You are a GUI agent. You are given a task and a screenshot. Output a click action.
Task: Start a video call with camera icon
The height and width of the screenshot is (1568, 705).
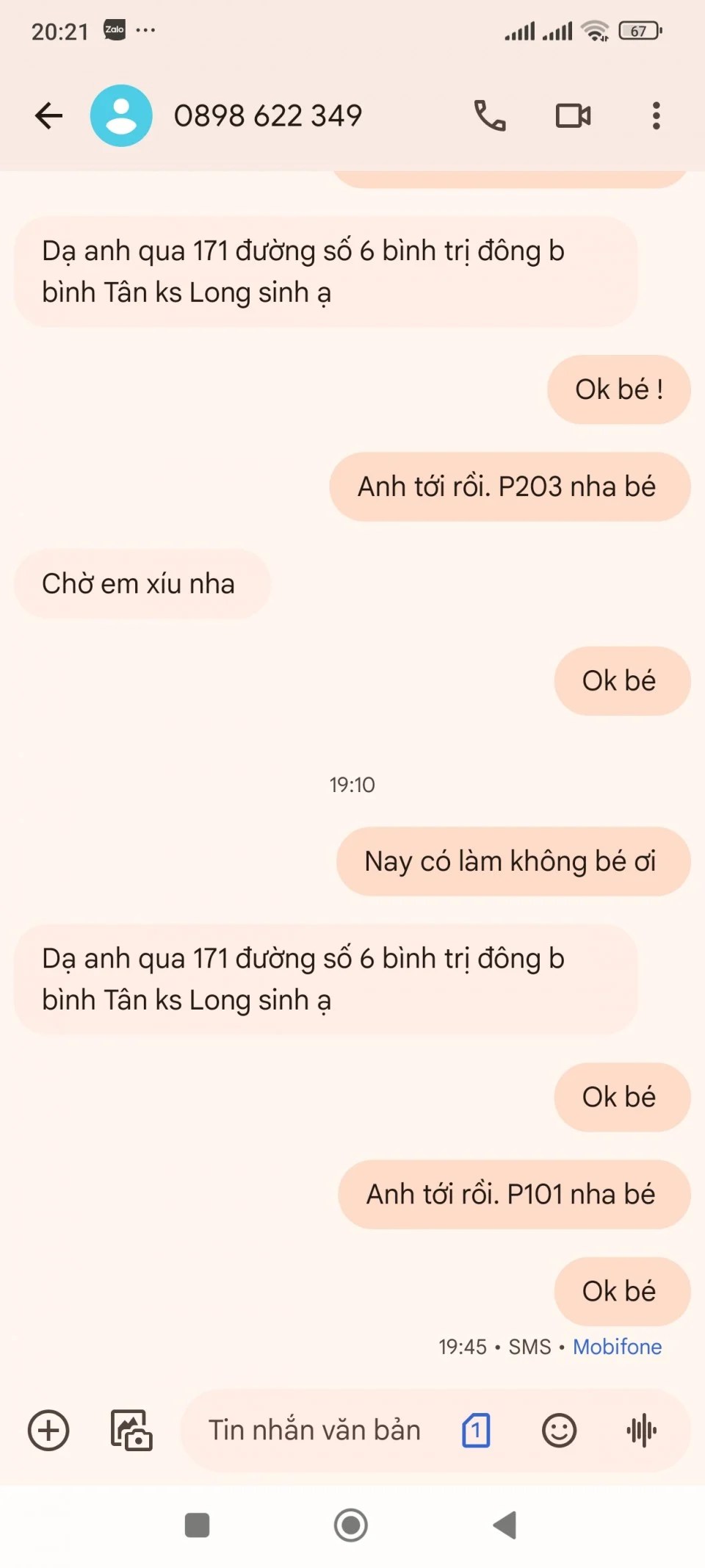573,115
